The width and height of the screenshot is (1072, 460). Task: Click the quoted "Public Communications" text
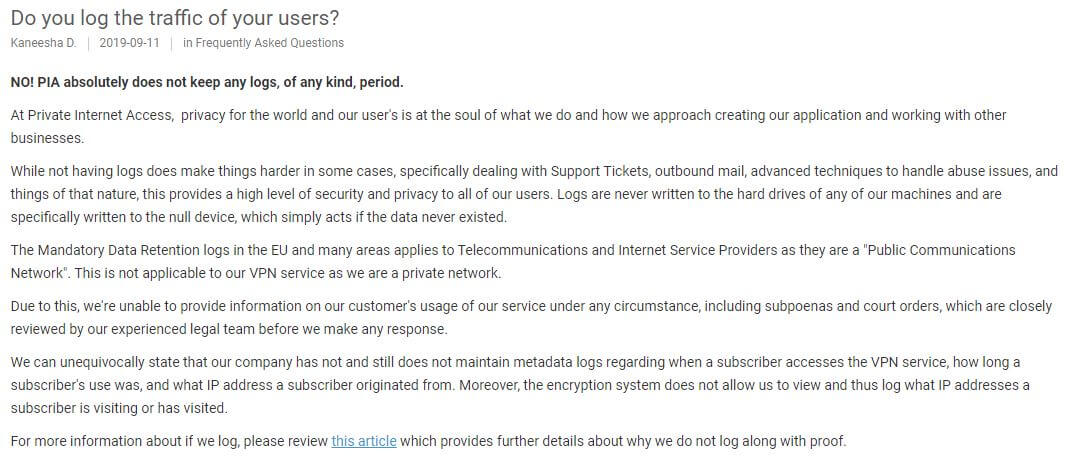point(940,249)
